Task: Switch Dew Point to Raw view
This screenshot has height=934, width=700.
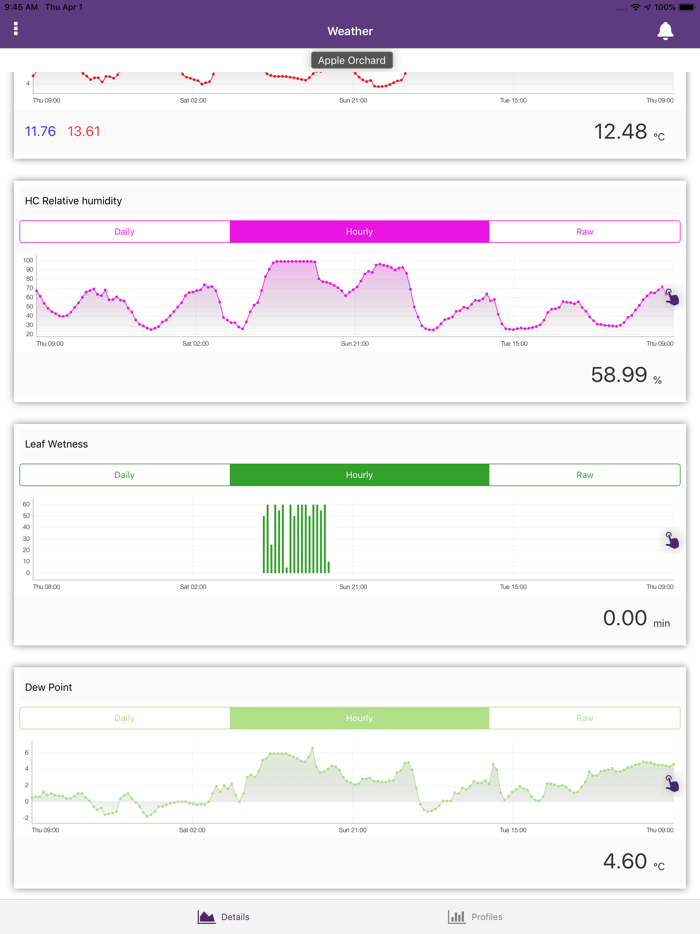Action: click(x=584, y=718)
